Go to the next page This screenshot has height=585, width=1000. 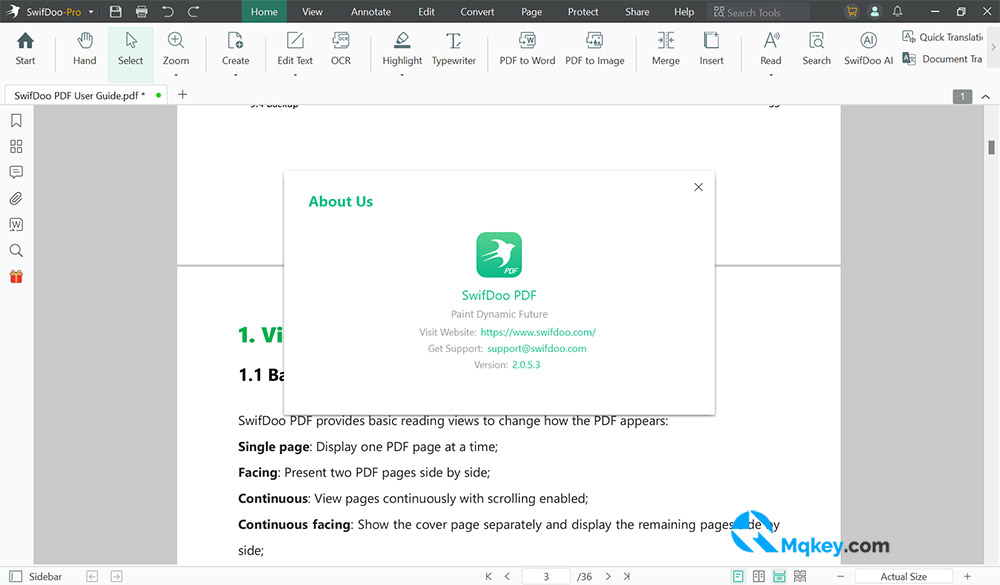pyautogui.click(x=608, y=577)
